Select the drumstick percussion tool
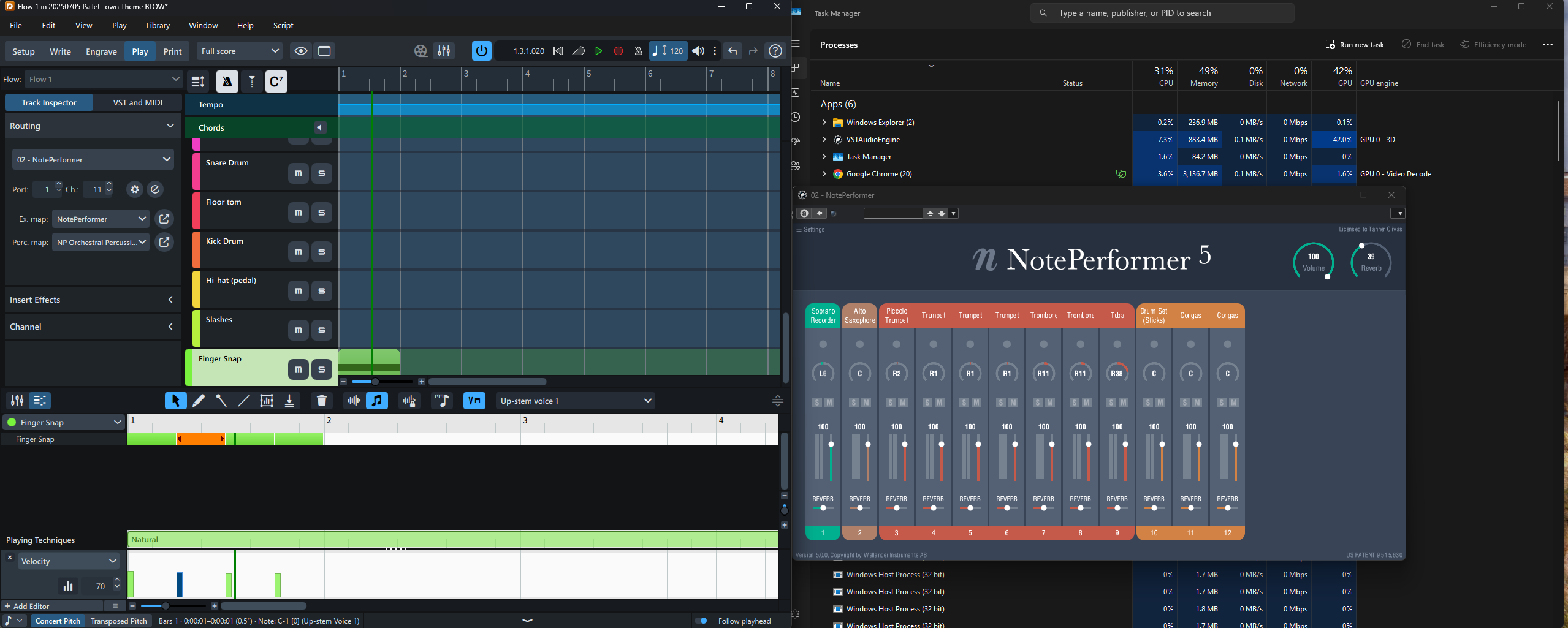This screenshot has height=628, width=1568. [221, 401]
